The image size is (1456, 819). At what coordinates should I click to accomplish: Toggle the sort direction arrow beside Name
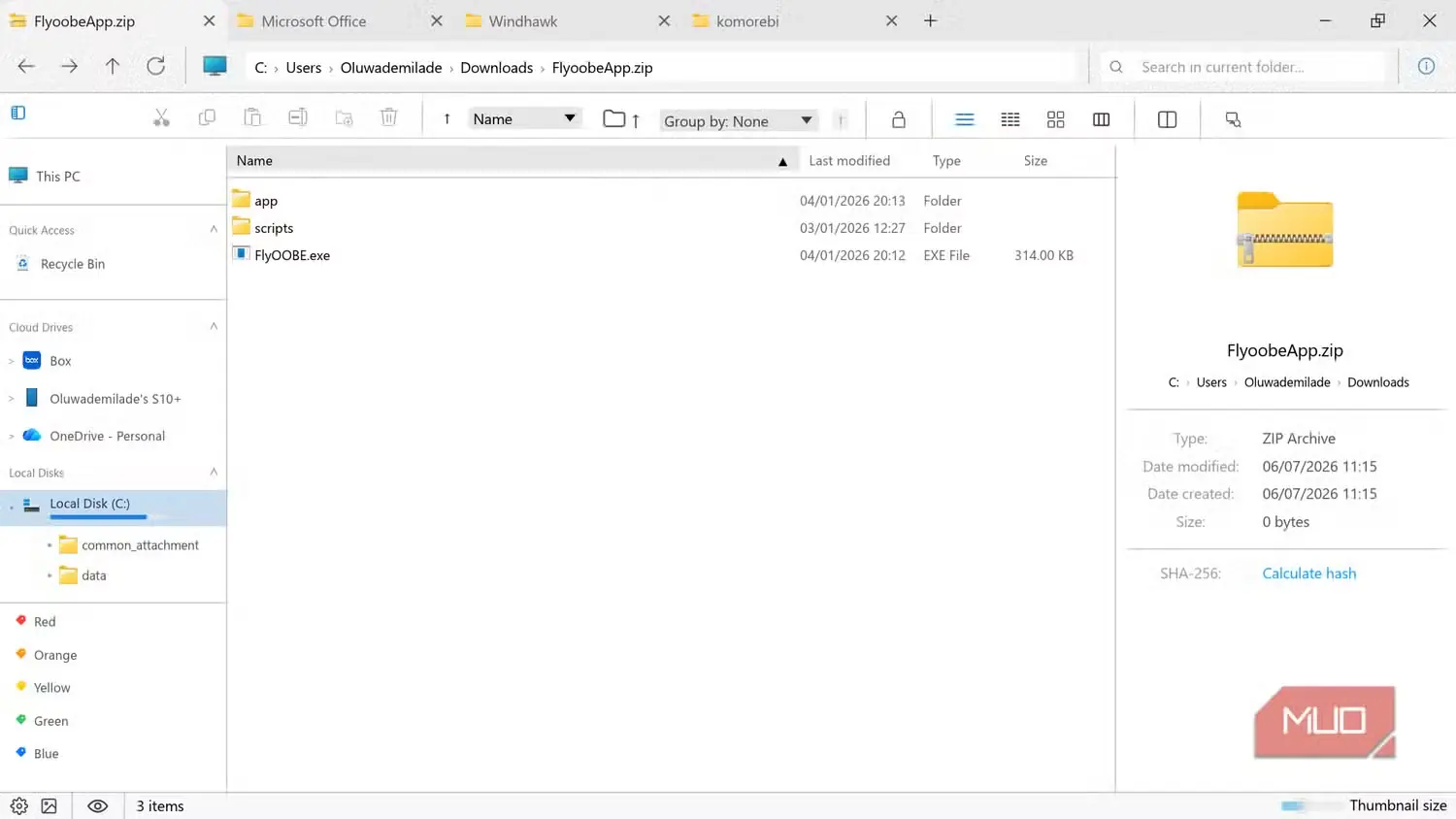(x=447, y=118)
